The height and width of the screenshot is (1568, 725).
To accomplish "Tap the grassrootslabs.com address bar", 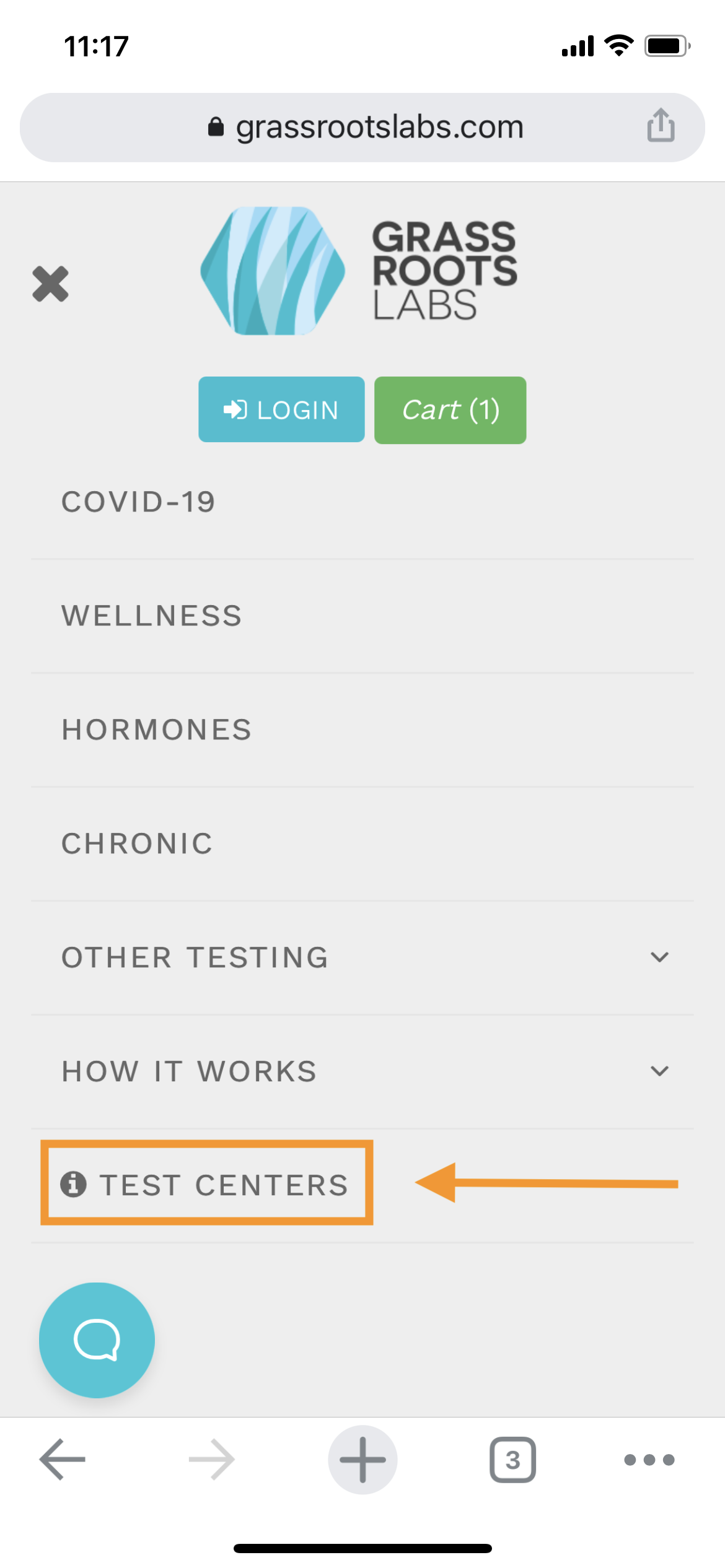I will (x=362, y=127).
